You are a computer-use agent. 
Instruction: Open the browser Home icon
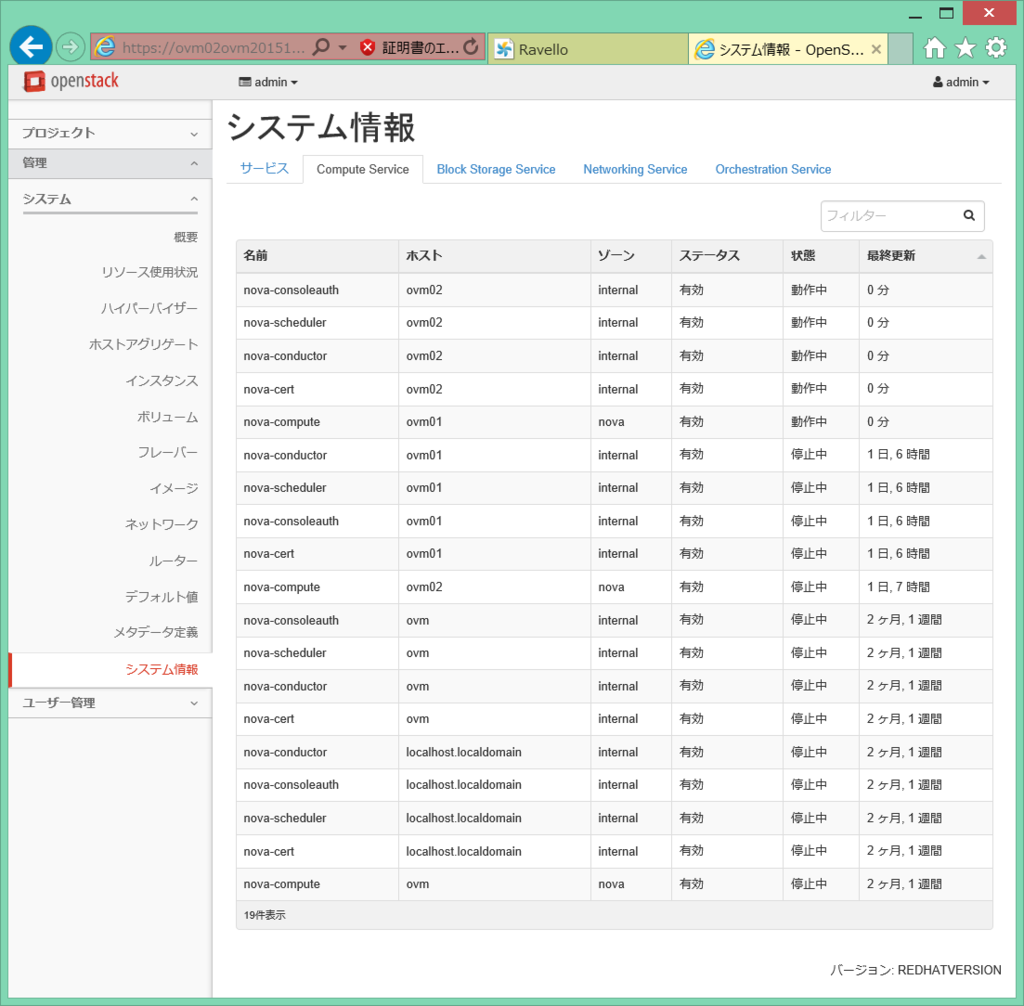[935, 48]
